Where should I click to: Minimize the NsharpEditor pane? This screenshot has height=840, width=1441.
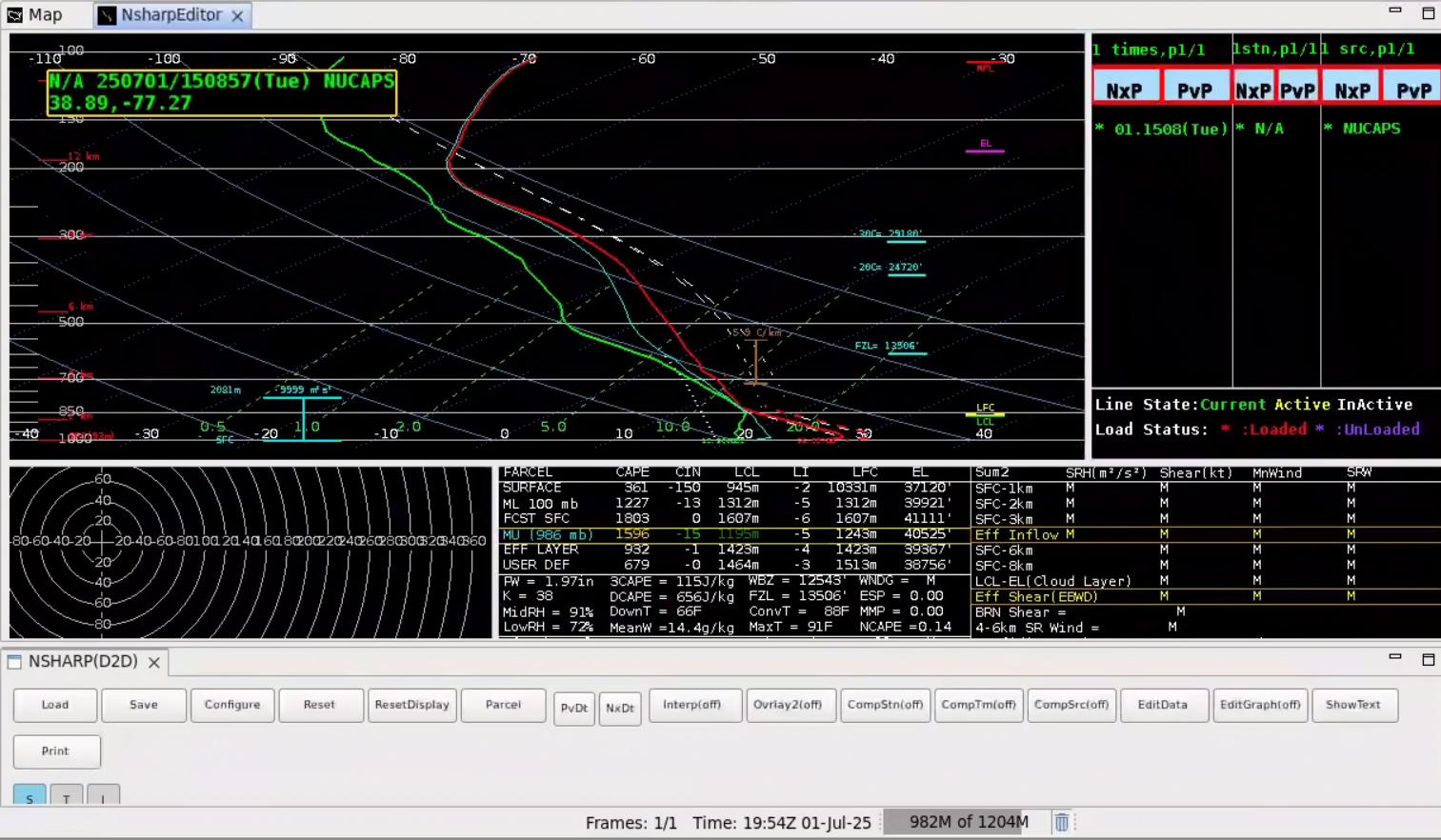click(x=1395, y=11)
